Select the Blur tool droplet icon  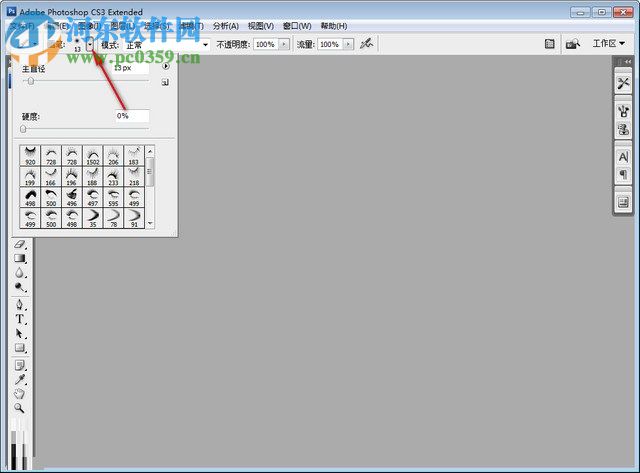click(x=20, y=273)
